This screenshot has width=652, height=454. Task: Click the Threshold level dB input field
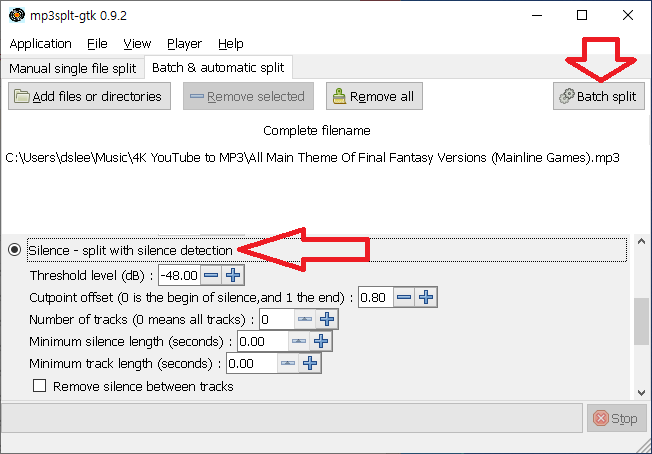tap(178, 275)
